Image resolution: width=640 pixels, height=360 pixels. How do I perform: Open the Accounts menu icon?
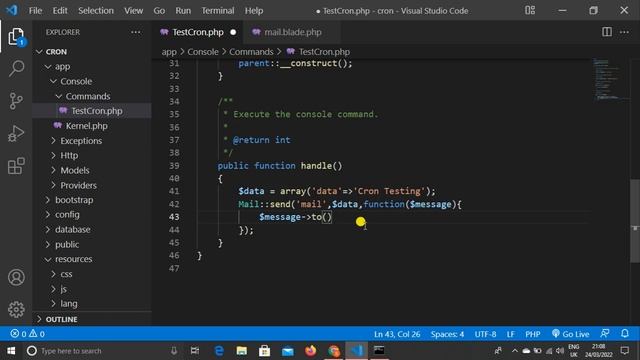(16, 278)
